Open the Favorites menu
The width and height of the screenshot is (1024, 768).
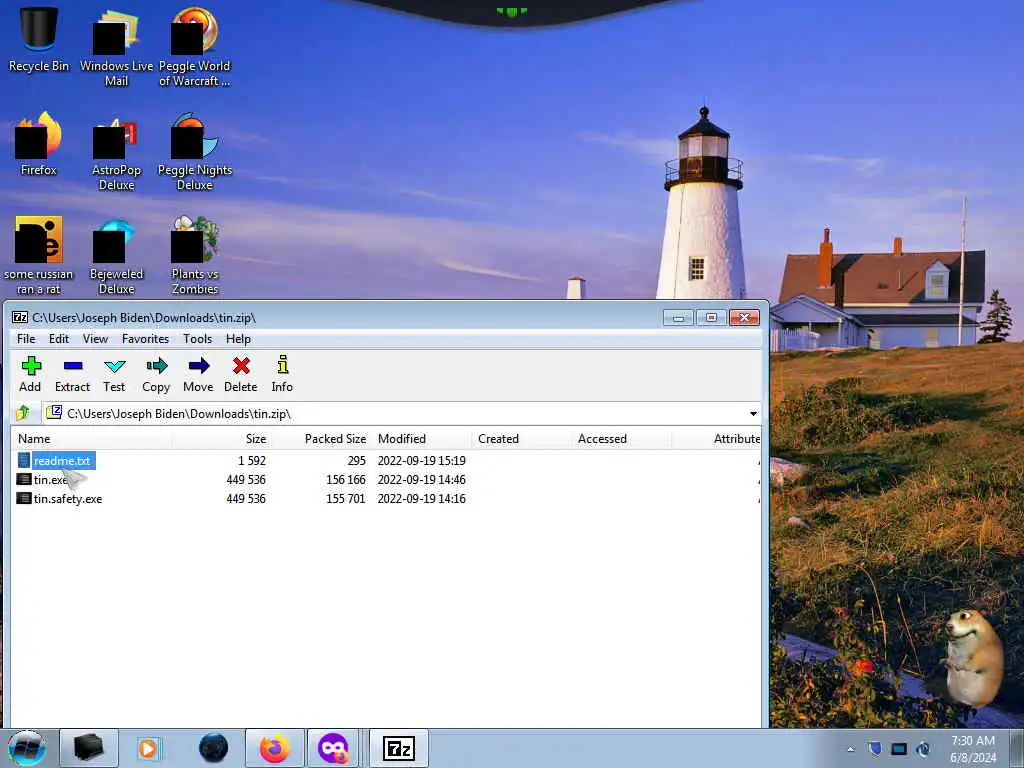click(146, 338)
